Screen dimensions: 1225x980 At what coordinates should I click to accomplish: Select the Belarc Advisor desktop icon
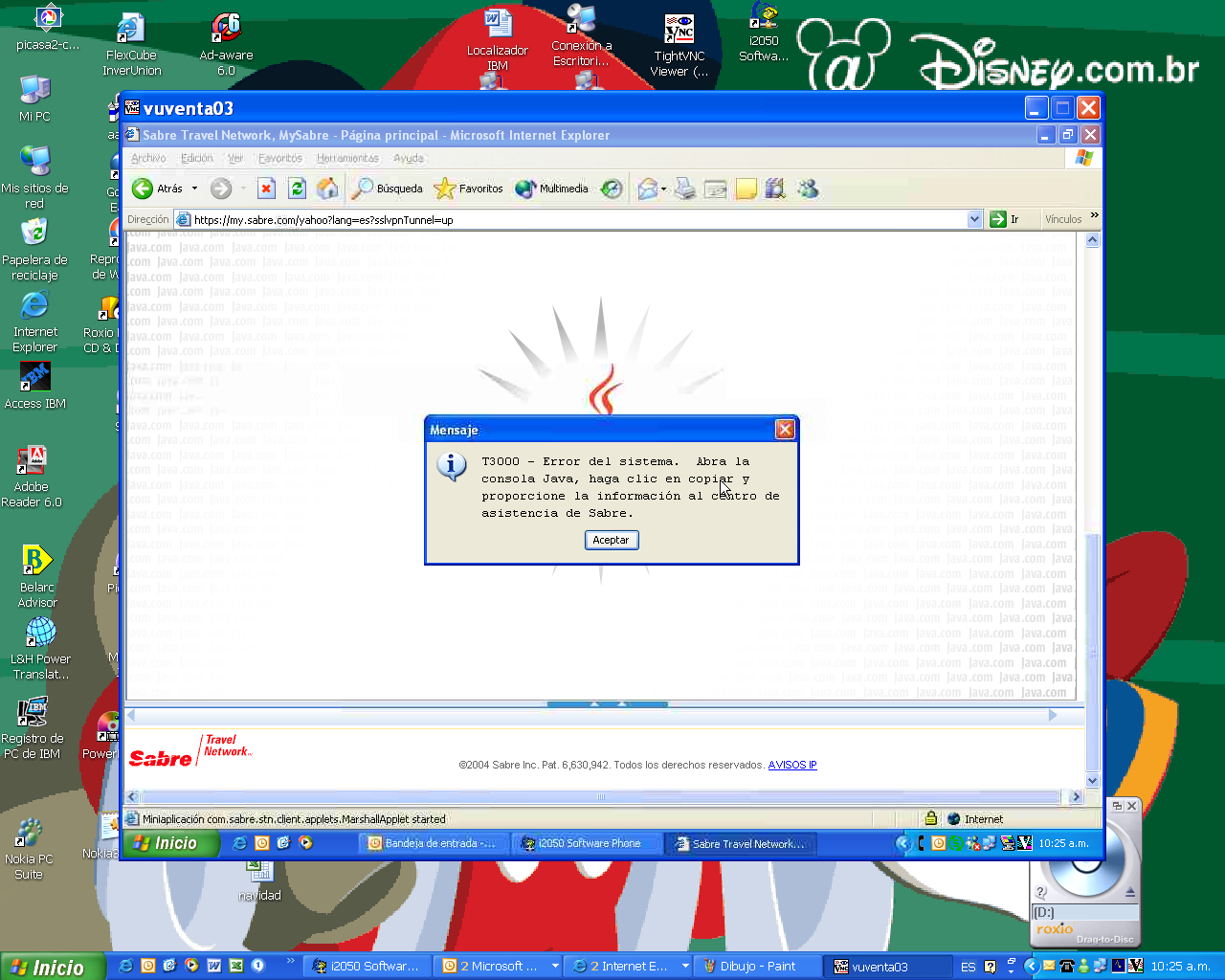[37, 577]
